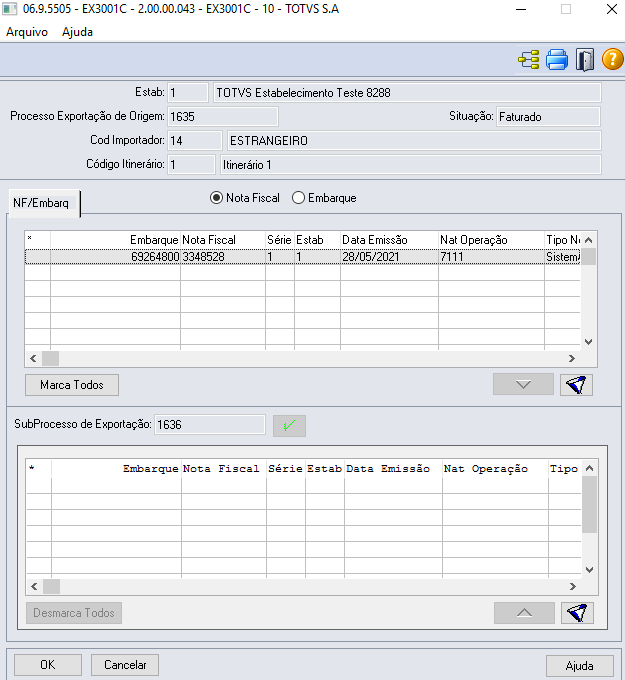Open the orange question mark help icon
The width and height of the screenshot is (625, 680).
612,59
